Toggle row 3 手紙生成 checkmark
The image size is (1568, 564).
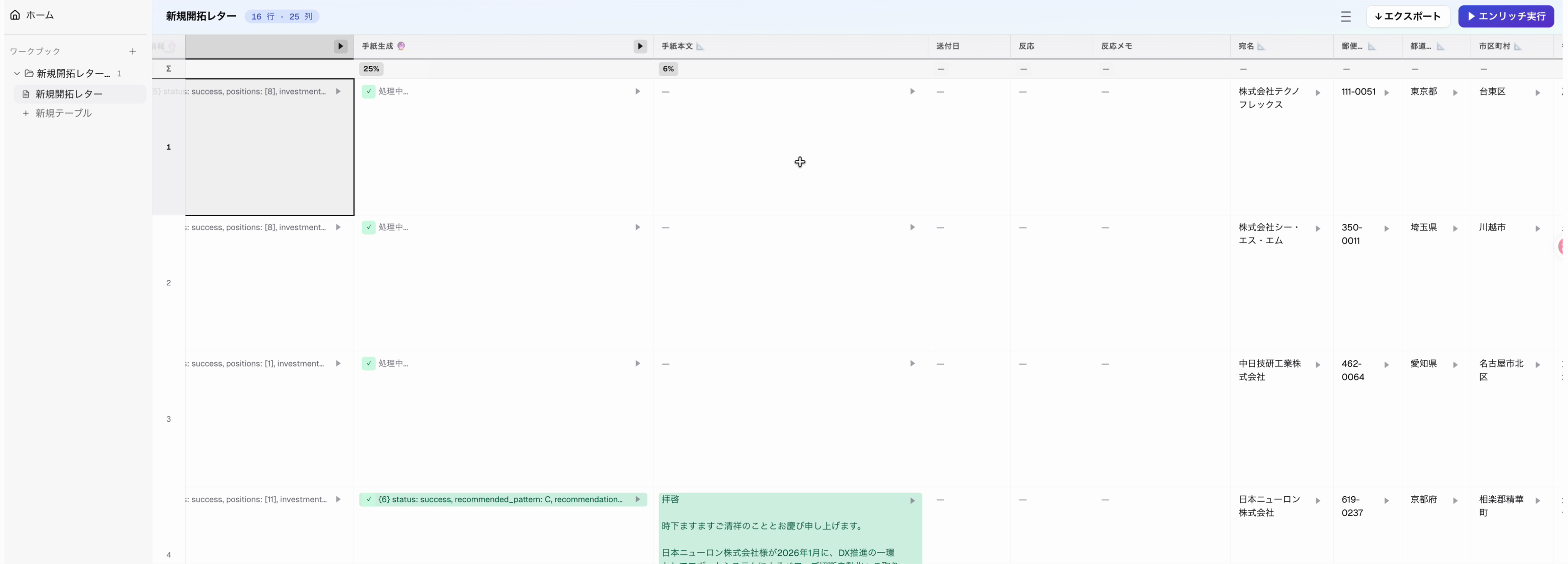point(369,364)
